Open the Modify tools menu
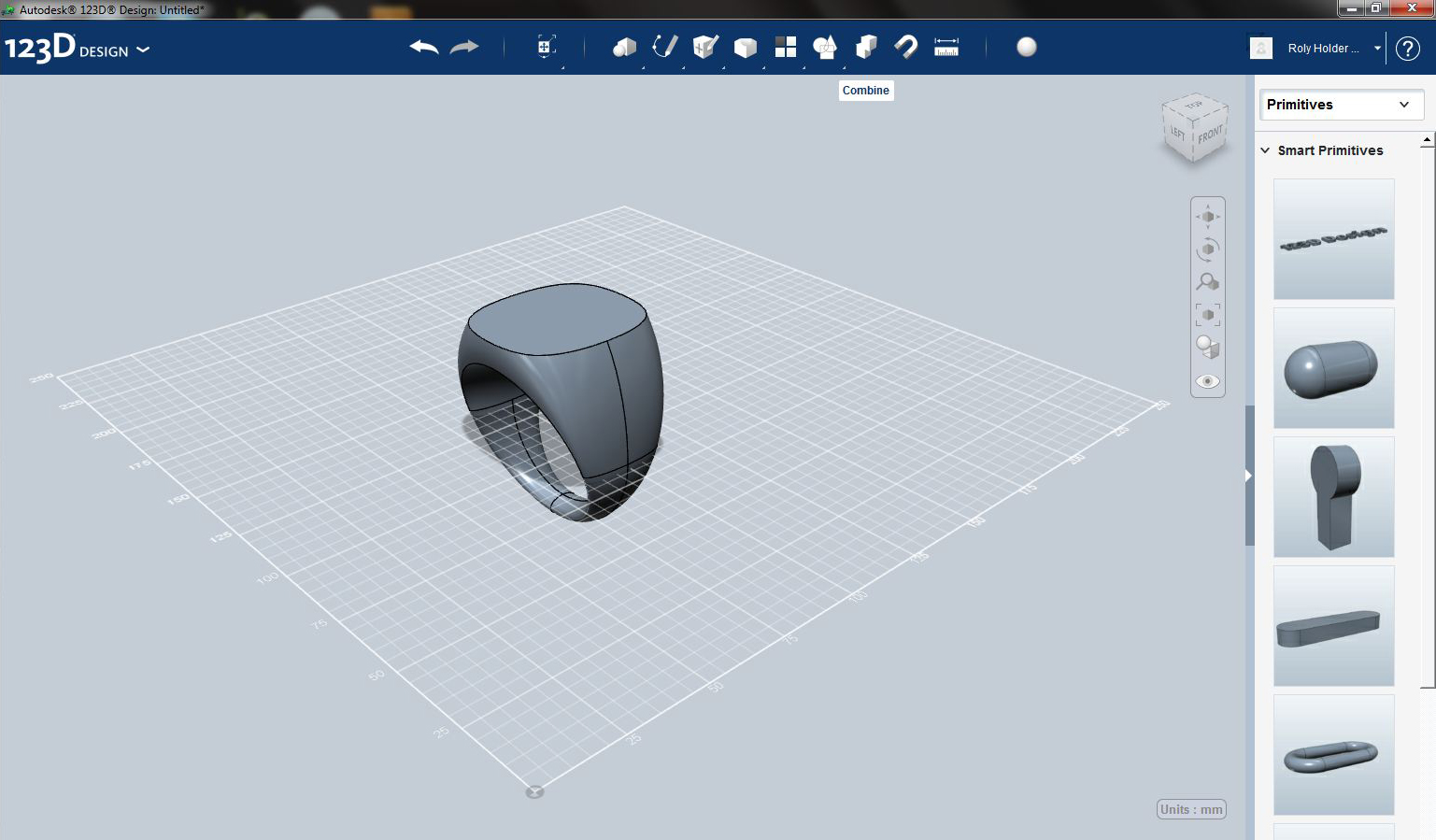The height and width of the screenshot is (840, 1436). click(x=746, y=47)
